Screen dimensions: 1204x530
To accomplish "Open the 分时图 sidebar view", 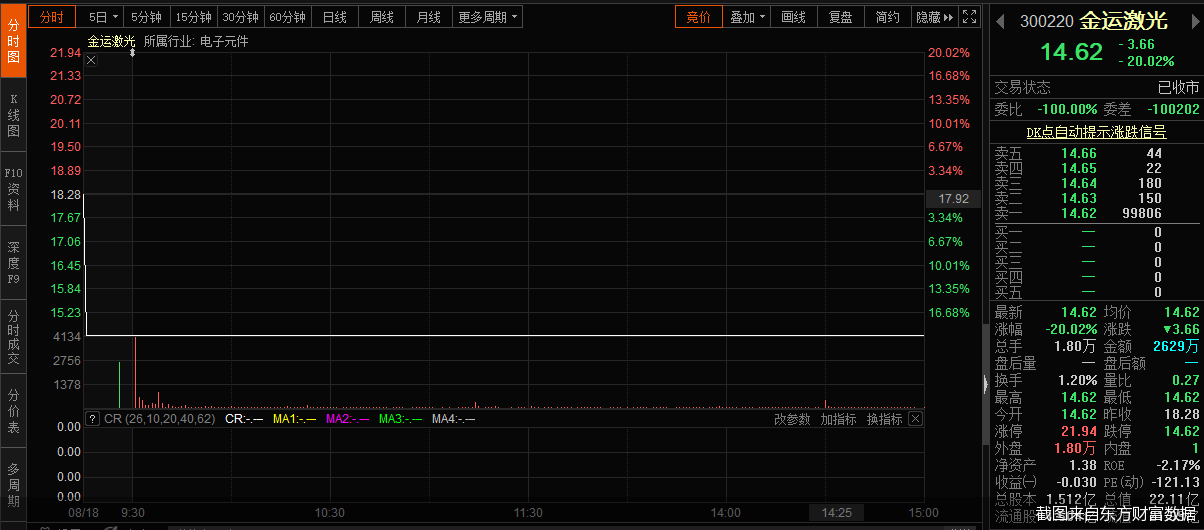I will point(13,41).
